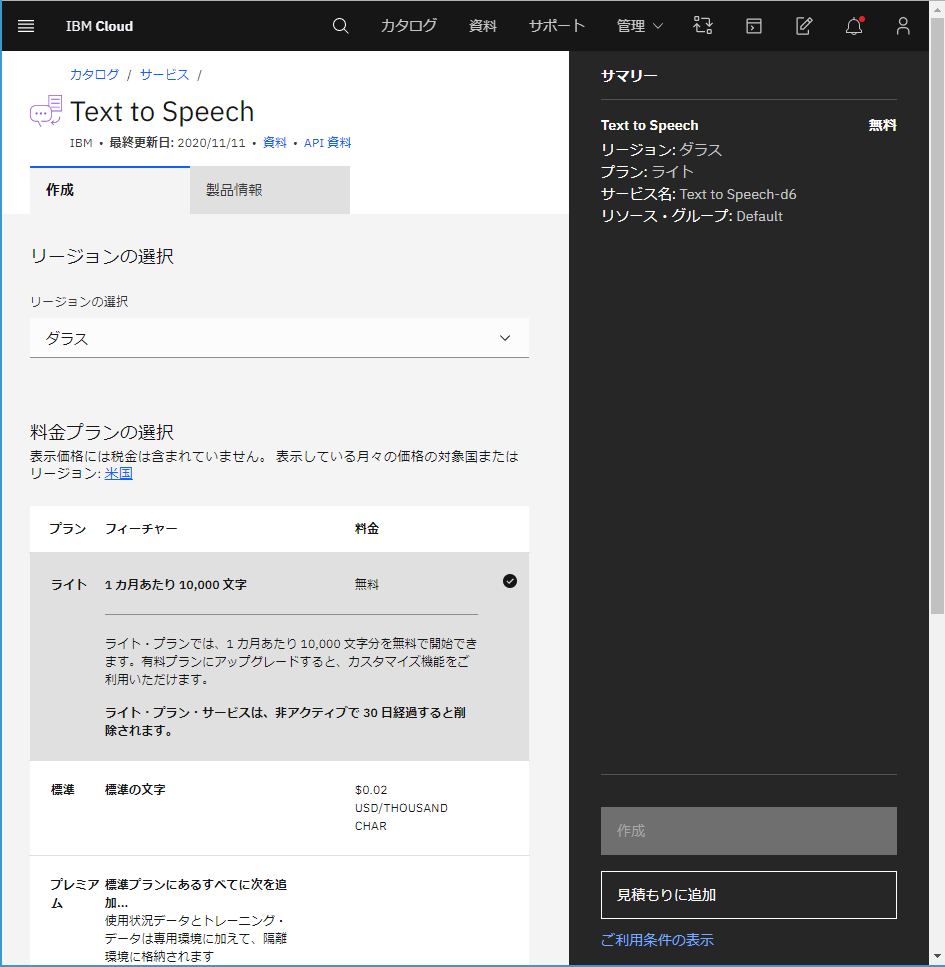The image size is (945, 967).
Task: Click the page vertical scrollbar thumb
Action: pos(937,316)
